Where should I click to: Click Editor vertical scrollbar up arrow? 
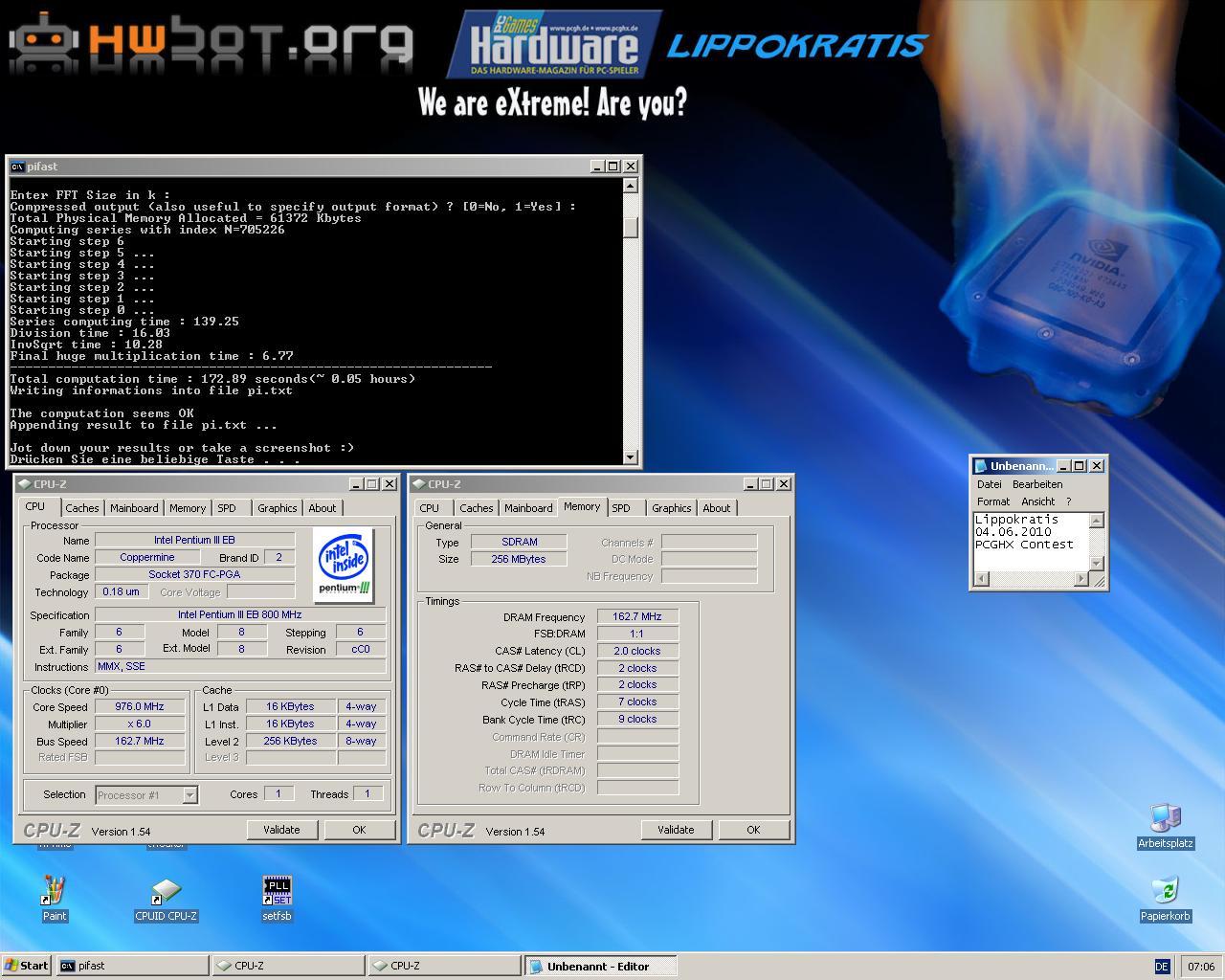coord(1097,520)
